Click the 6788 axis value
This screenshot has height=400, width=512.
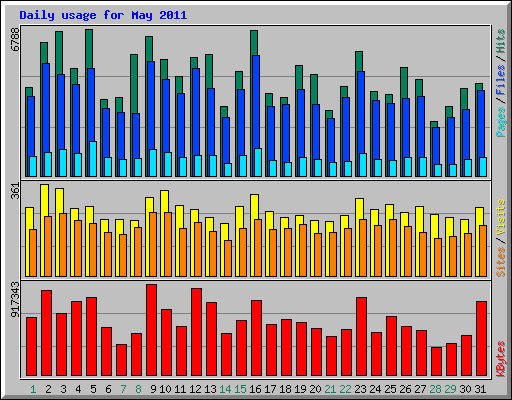pos(15,39)
